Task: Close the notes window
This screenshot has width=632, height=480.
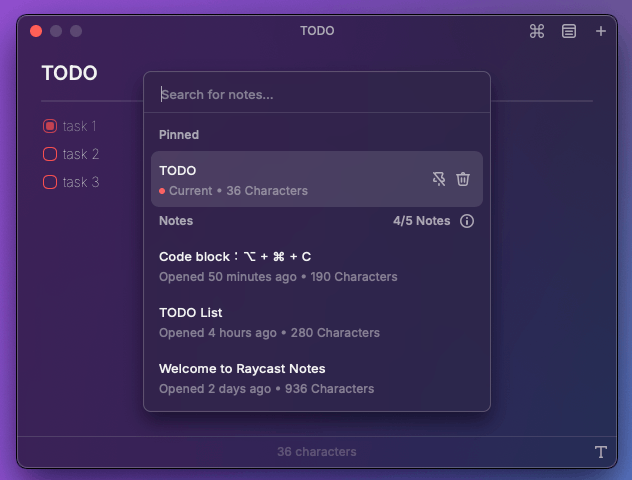Action: coord(36,31)
